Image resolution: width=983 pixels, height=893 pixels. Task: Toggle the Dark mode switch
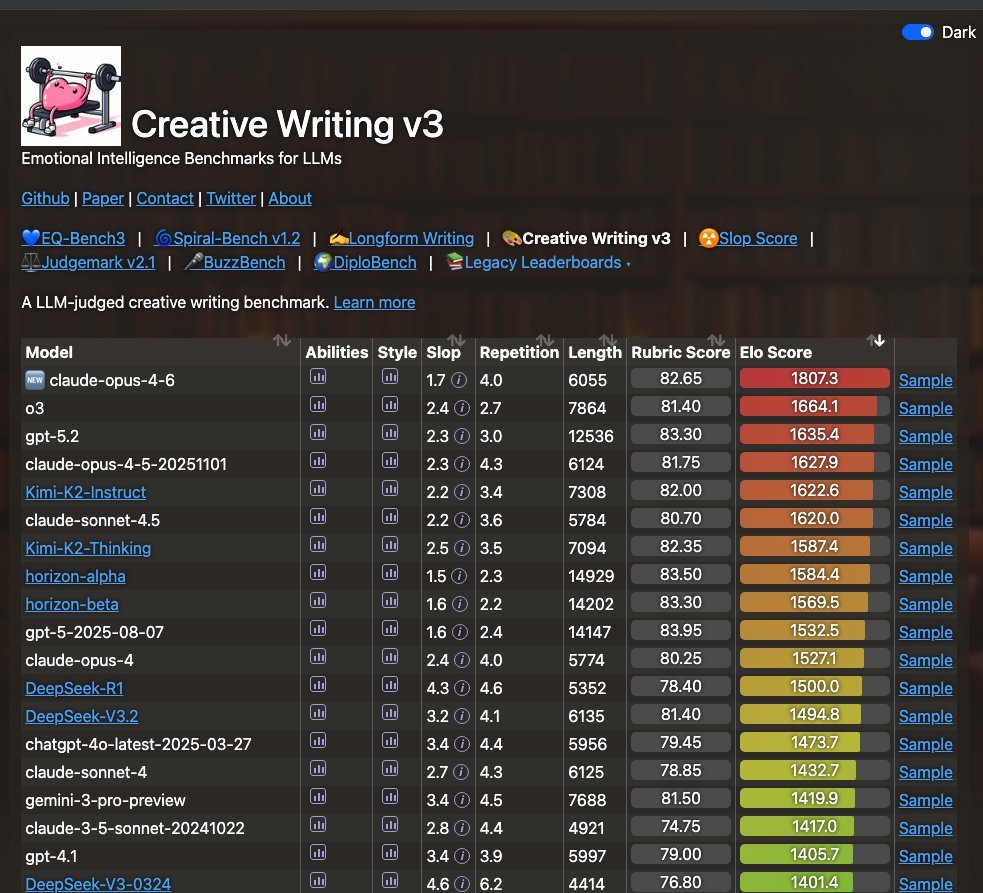pyautogui.click(x=918, y=32)
